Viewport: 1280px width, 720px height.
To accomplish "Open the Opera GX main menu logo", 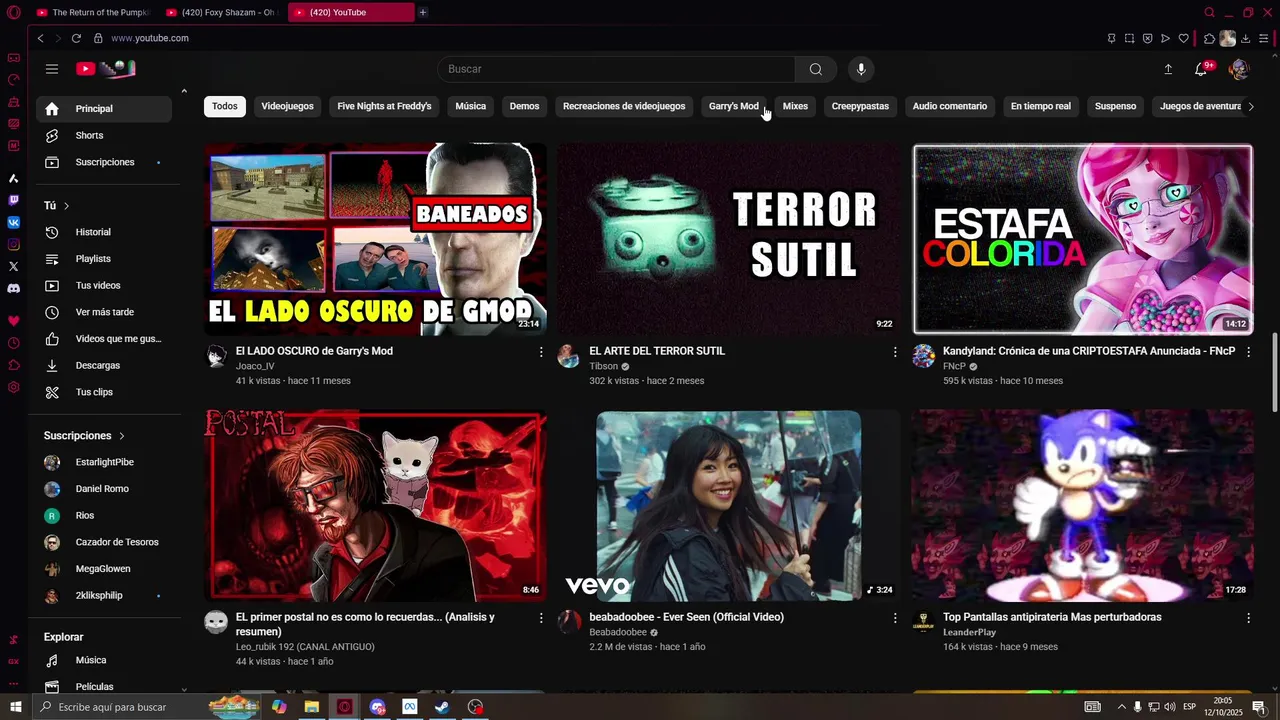I will 13,12.
